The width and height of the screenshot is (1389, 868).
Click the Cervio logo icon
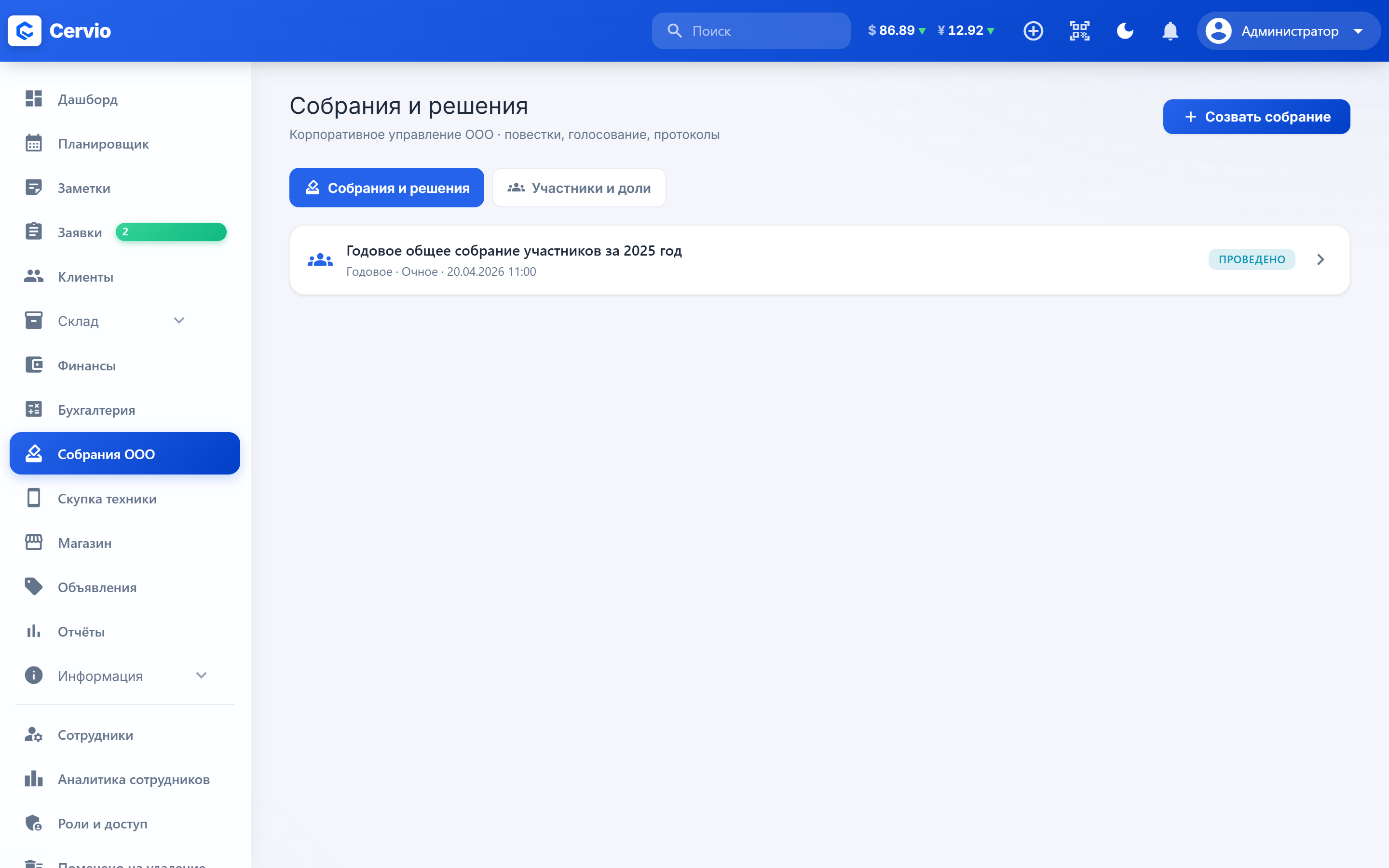coord(24,30)
